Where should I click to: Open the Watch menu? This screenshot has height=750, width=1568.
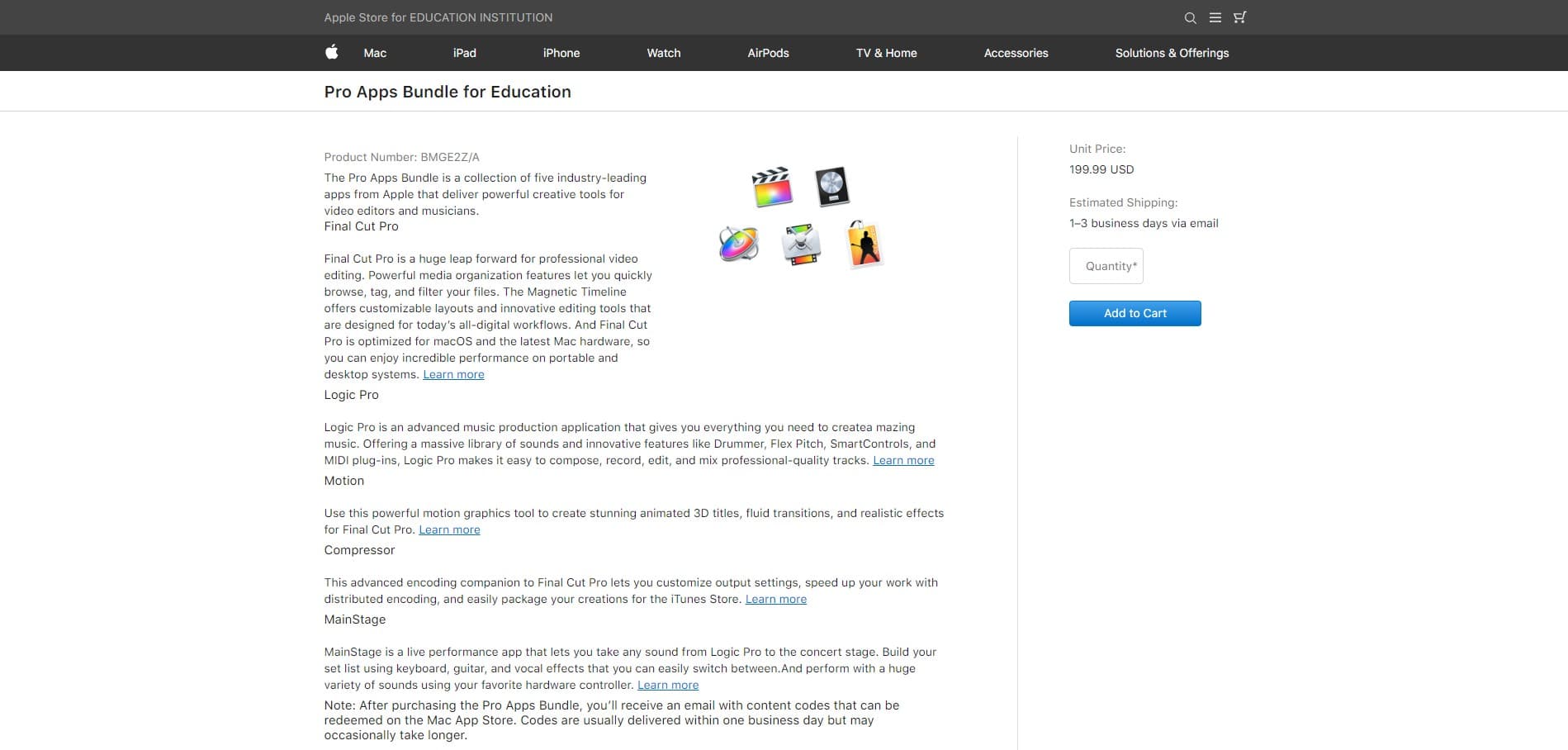[664, 53]
